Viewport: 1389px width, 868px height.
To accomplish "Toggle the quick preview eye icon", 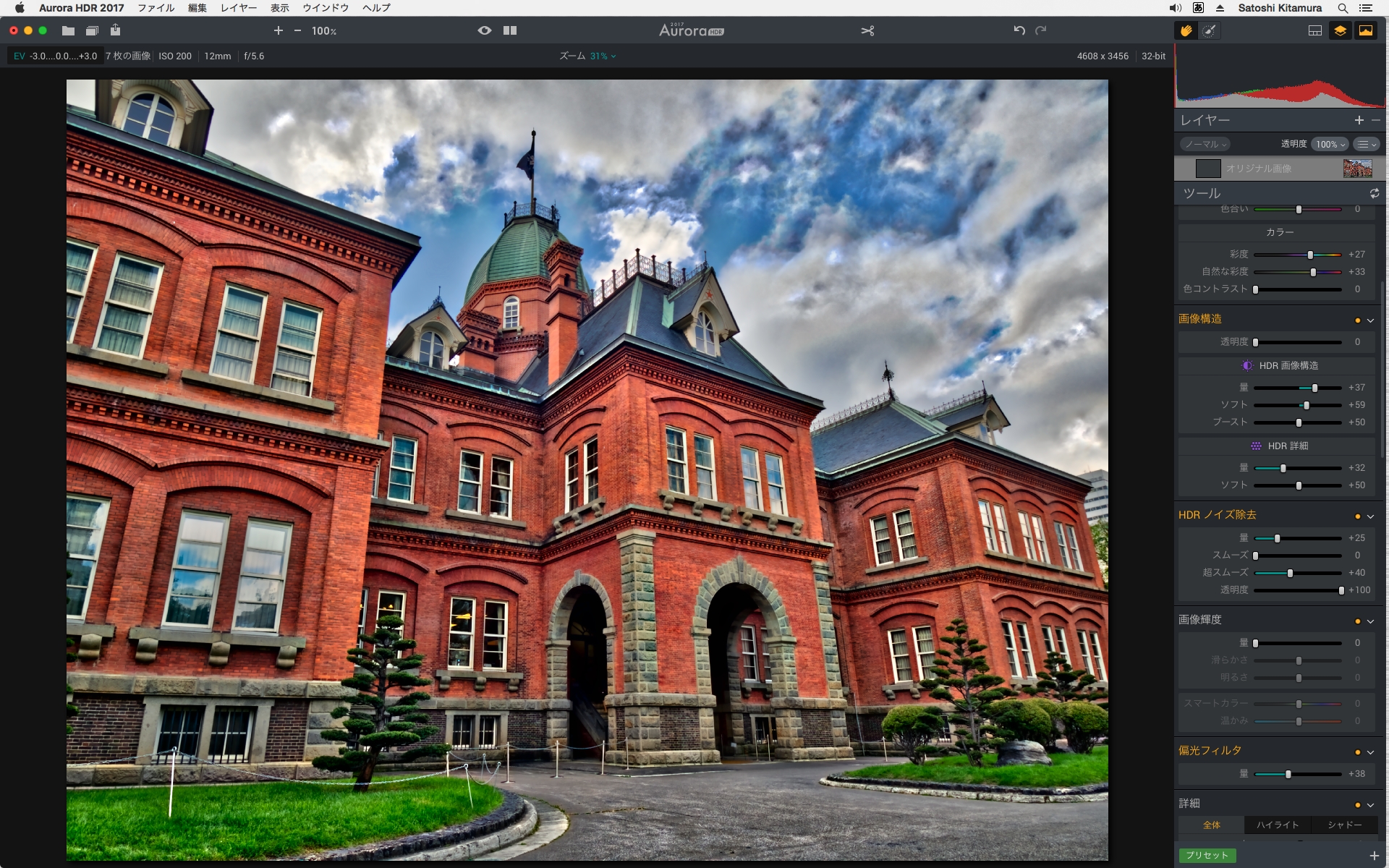I will (485, 30).
